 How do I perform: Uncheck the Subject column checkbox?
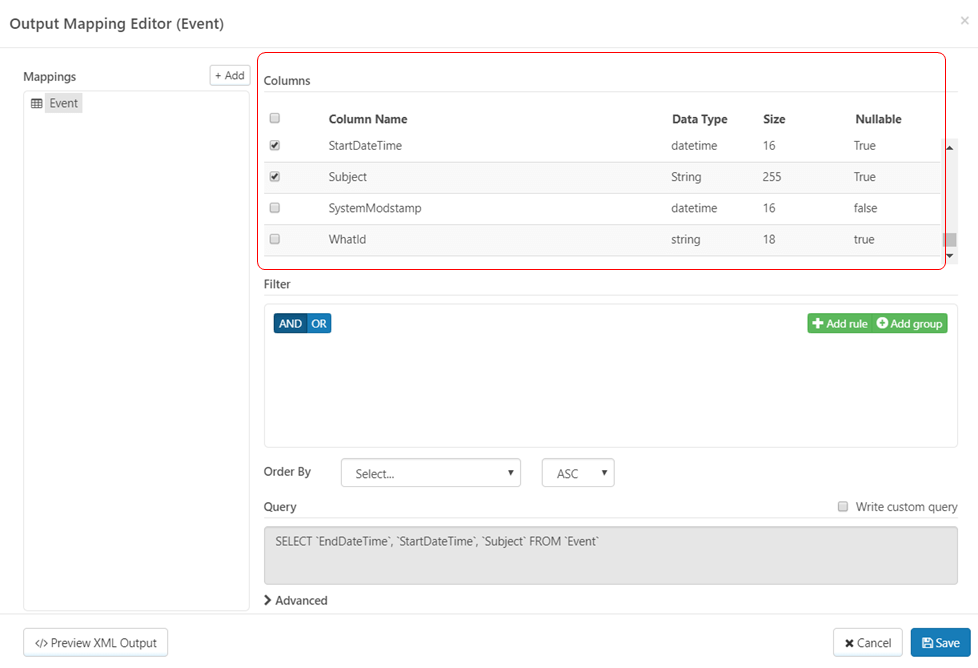point(275,176)
